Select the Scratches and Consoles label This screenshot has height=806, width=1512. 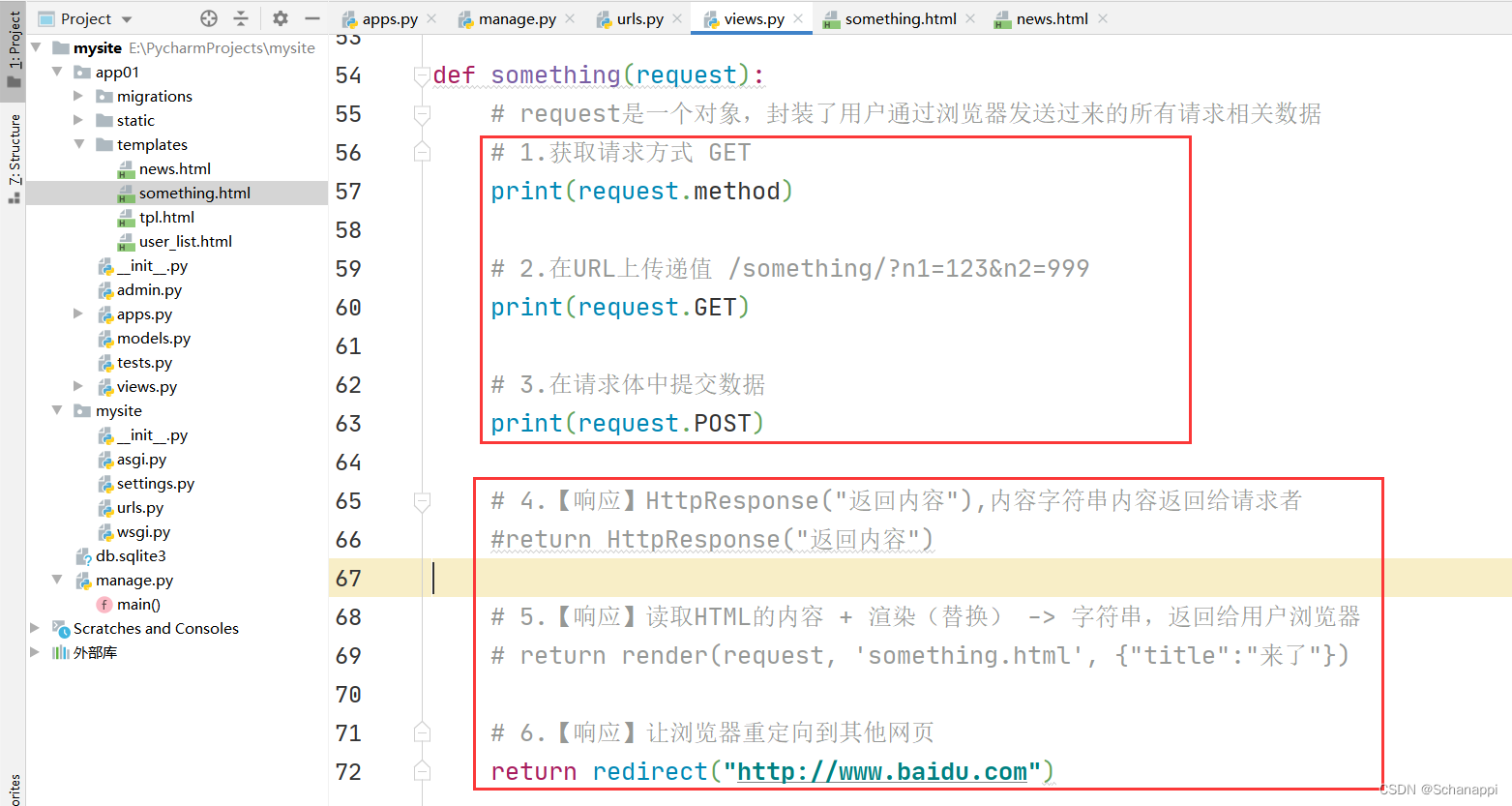pyautogui.click(x=156, y=628)
